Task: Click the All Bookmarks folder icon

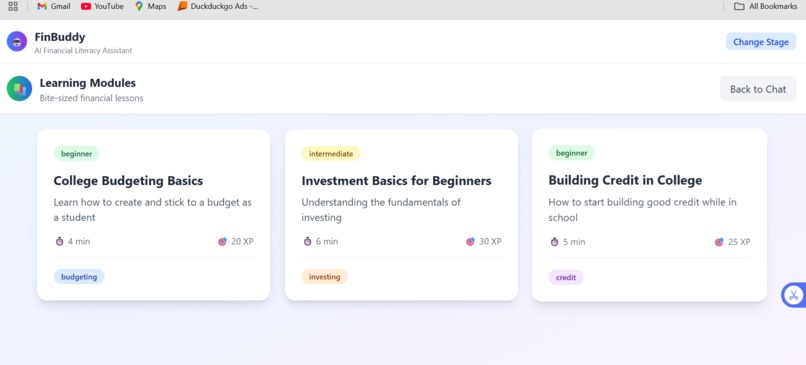Action: [x=739, y=7]
